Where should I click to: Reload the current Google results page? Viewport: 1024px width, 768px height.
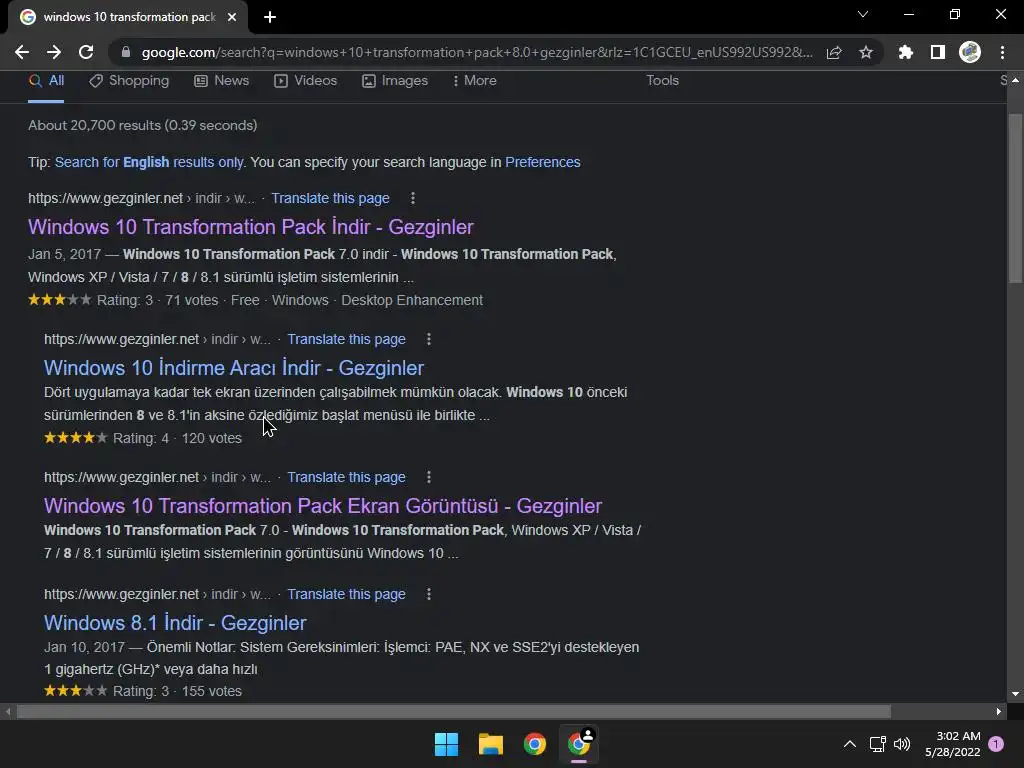86,52
